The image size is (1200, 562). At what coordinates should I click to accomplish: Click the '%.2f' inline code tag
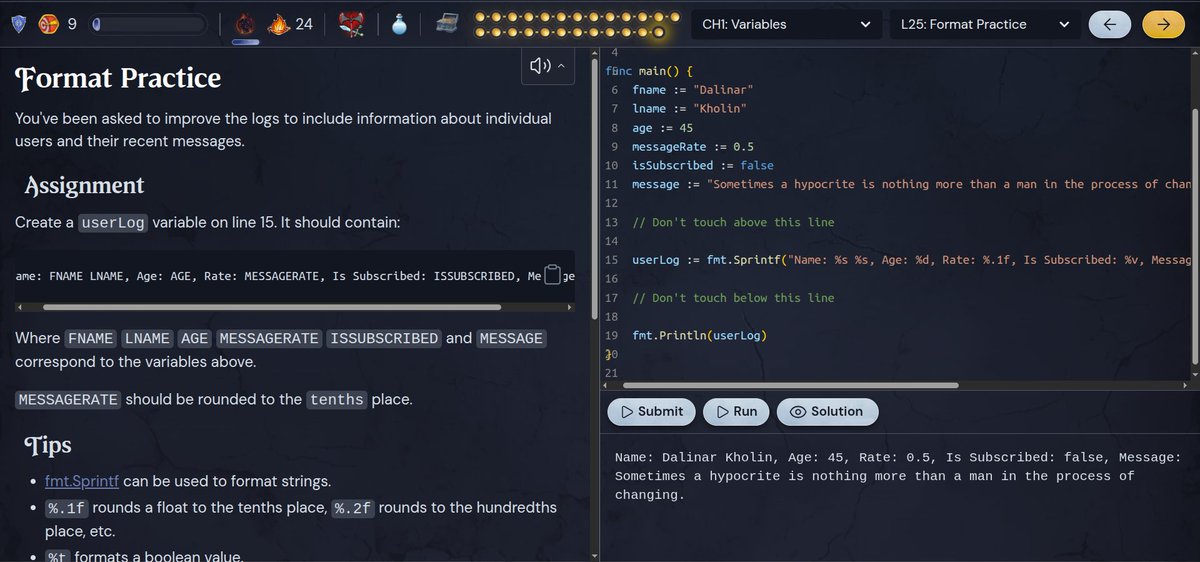click(x=354, y=509)
